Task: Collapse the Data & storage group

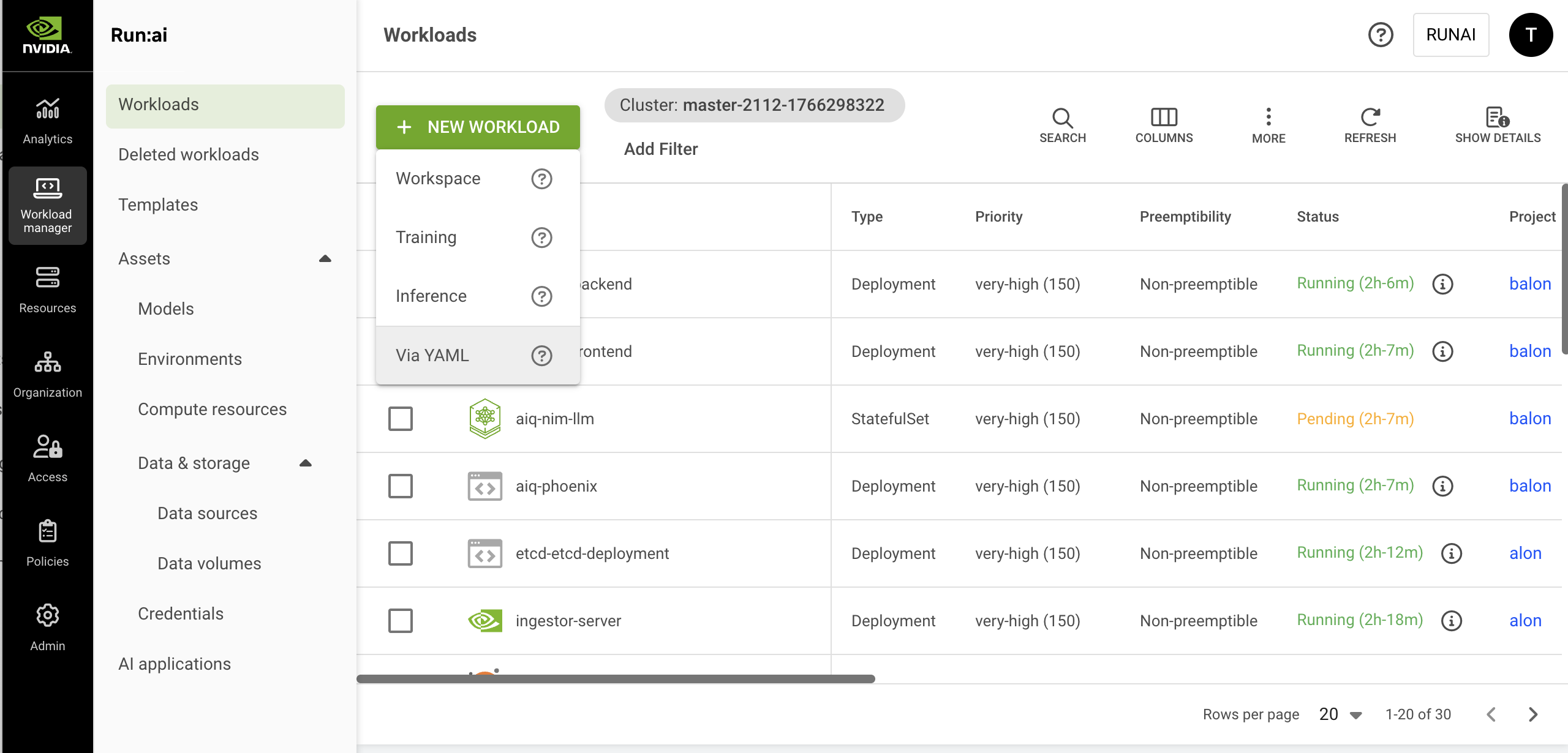Action: (x=306, y=463)
